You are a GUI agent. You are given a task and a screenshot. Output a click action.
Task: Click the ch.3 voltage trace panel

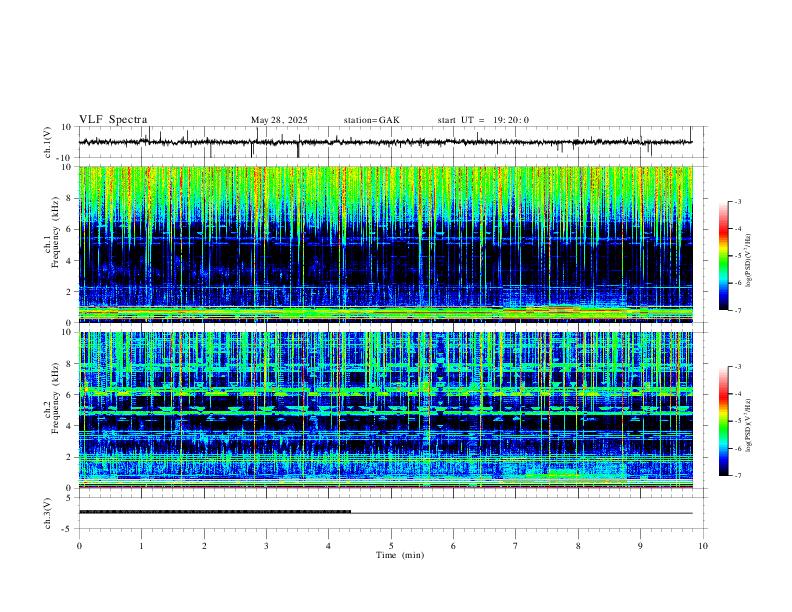[393, 513]
